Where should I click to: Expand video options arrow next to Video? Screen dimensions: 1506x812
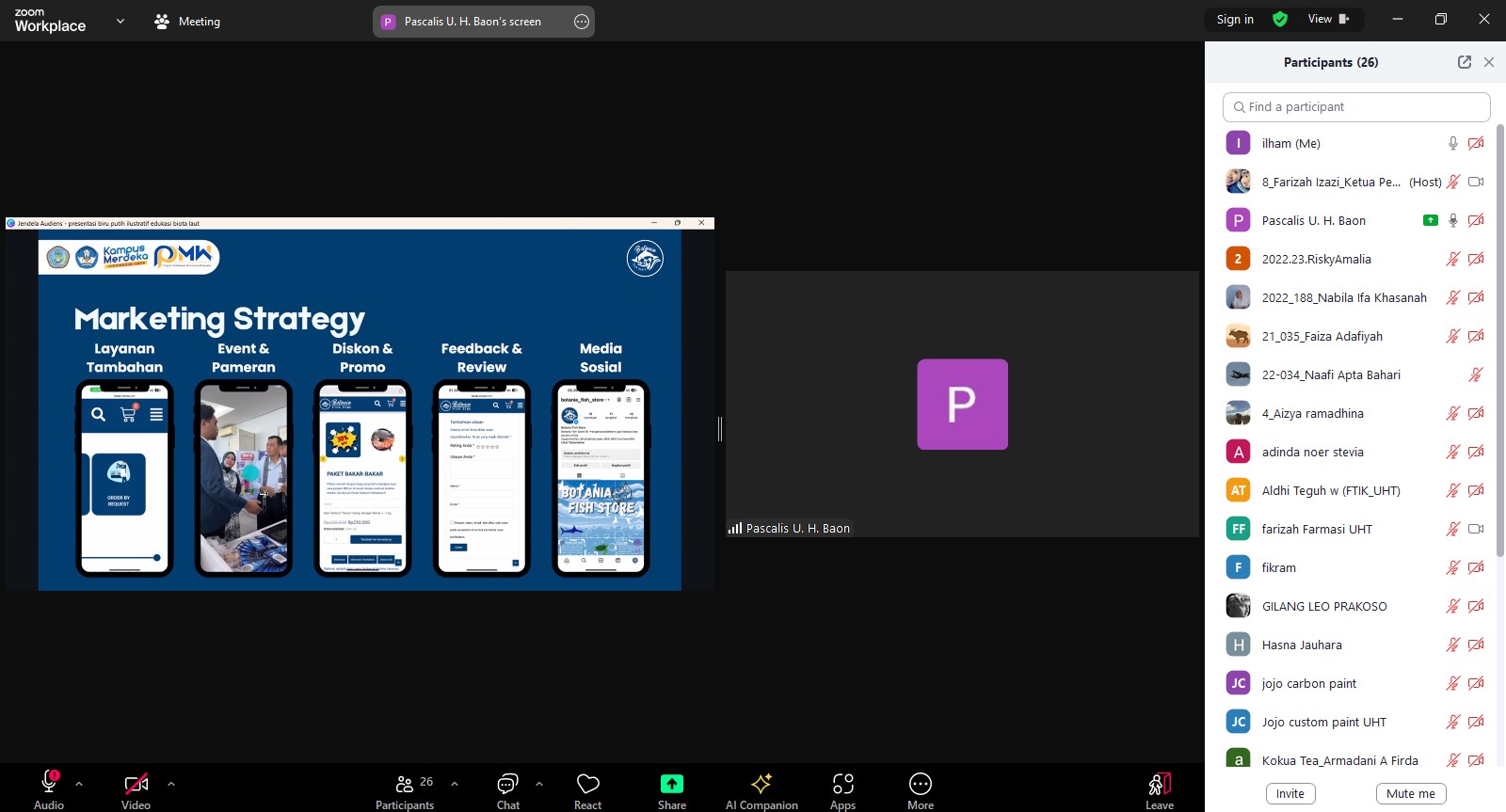pyautogui.click(x=170, y=783)
